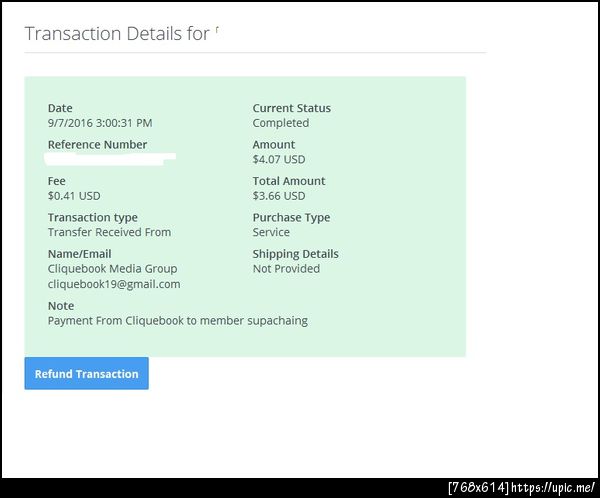Select the date value 9/7/2016 3:00:31 PM
This screenshot has height=498, width=600.
[x=100, y=123]
